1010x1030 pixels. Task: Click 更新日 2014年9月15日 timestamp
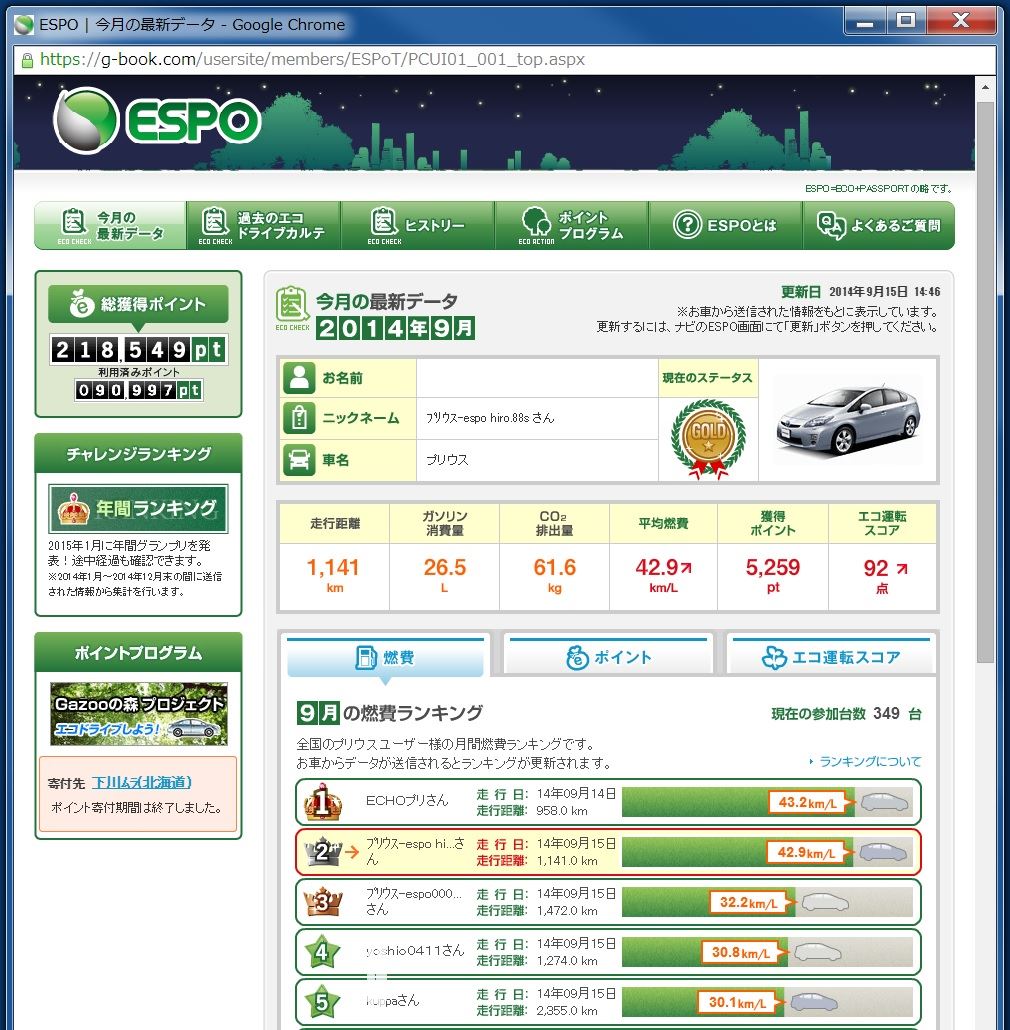pyautogui.click(x=860, y=292)
